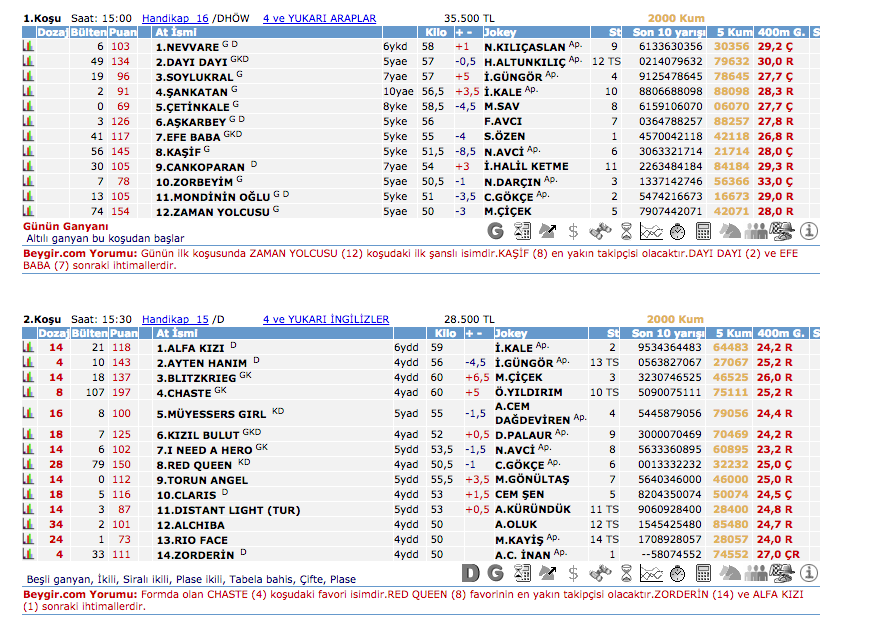Click the binoculars icon in race 1

pos(600,232)
